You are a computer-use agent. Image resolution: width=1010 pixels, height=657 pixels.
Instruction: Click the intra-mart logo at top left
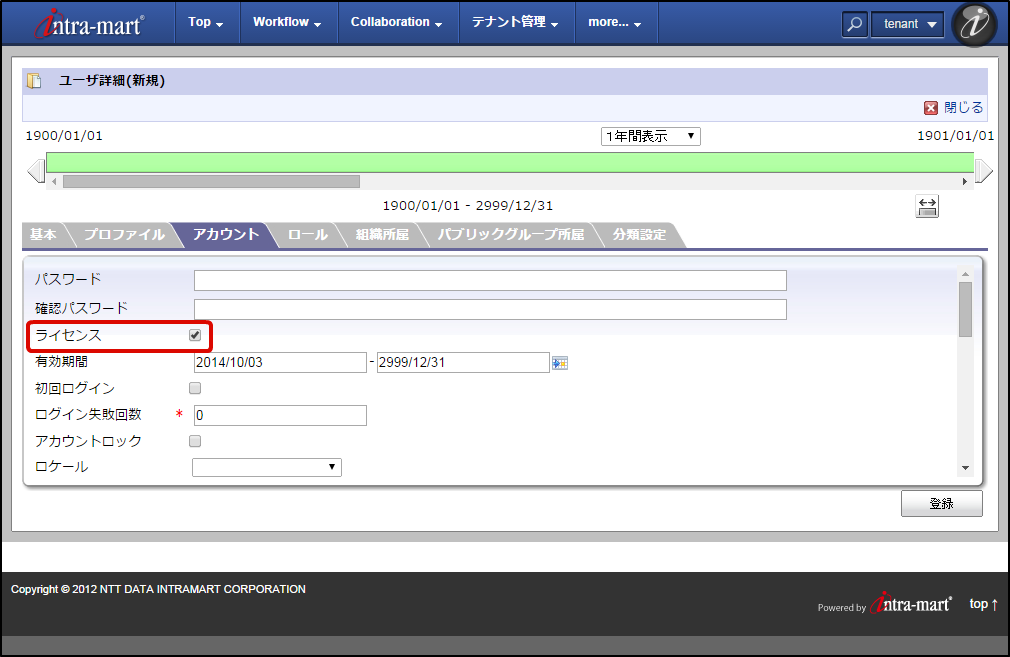(x=90, y=24)
